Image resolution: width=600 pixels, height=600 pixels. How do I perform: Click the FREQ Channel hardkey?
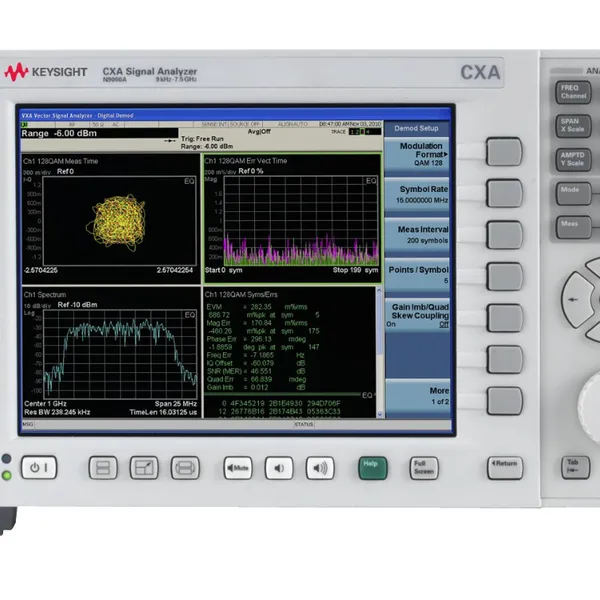point(573,92)
